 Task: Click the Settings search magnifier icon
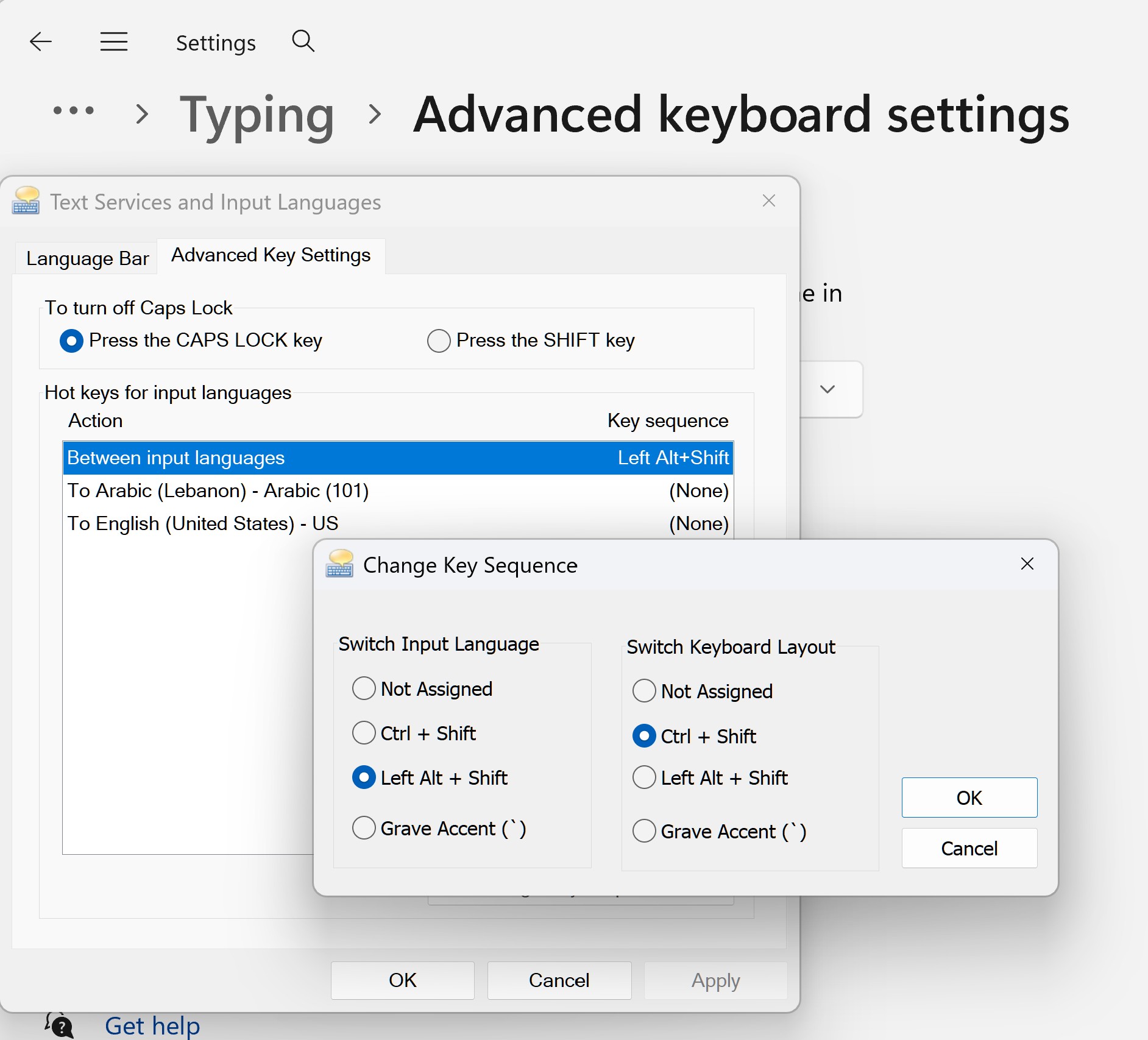(x=303, y=41)
